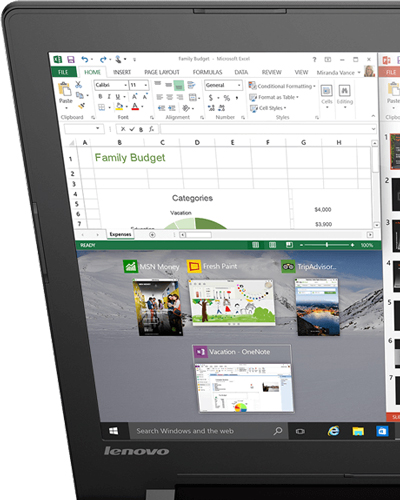Open the Store icon on taskbar

click(x=382, y=431)
